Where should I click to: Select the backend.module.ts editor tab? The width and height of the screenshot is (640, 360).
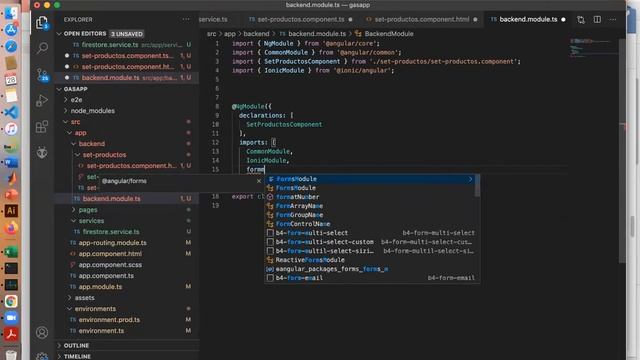[528, 19]
